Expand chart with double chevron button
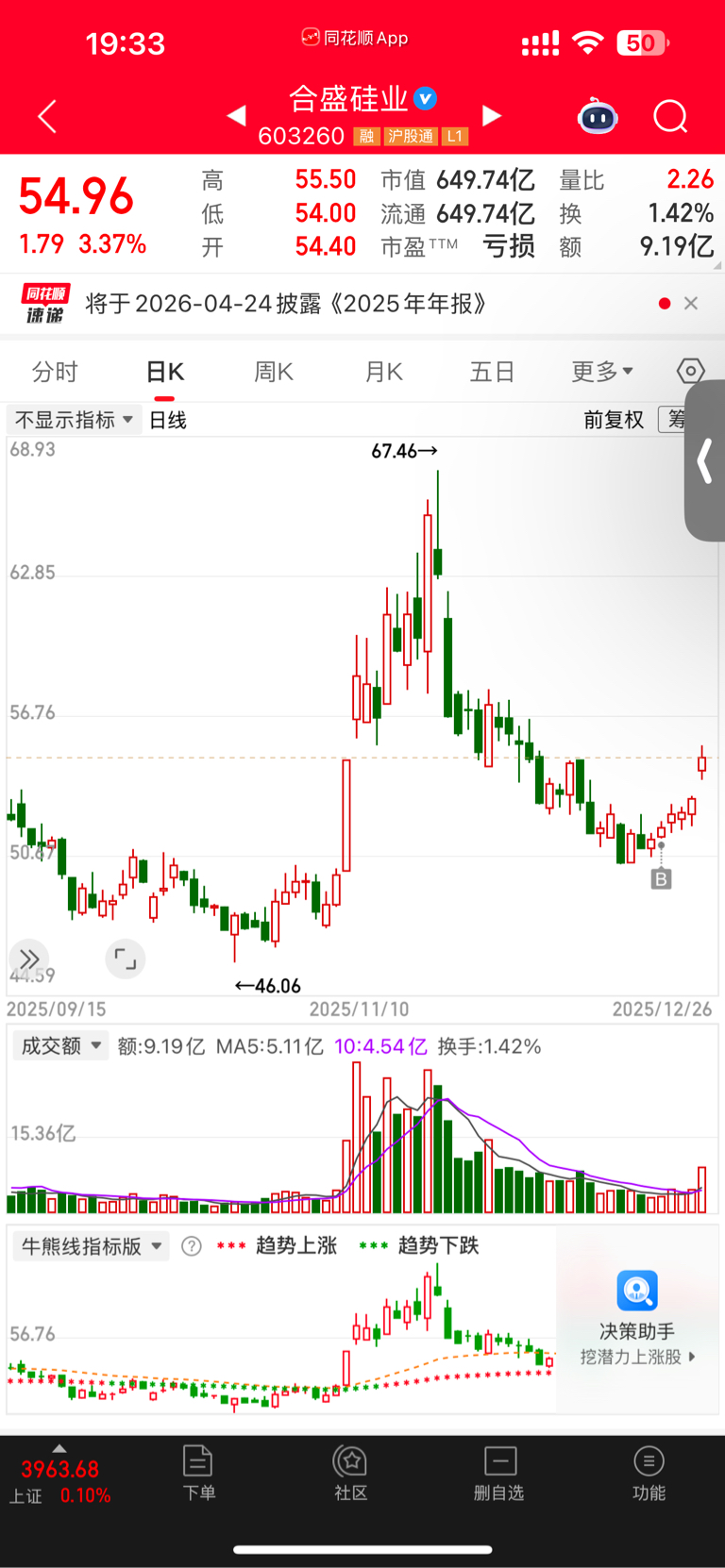Viewport: 725px width, 1568px height. (29, 959)
